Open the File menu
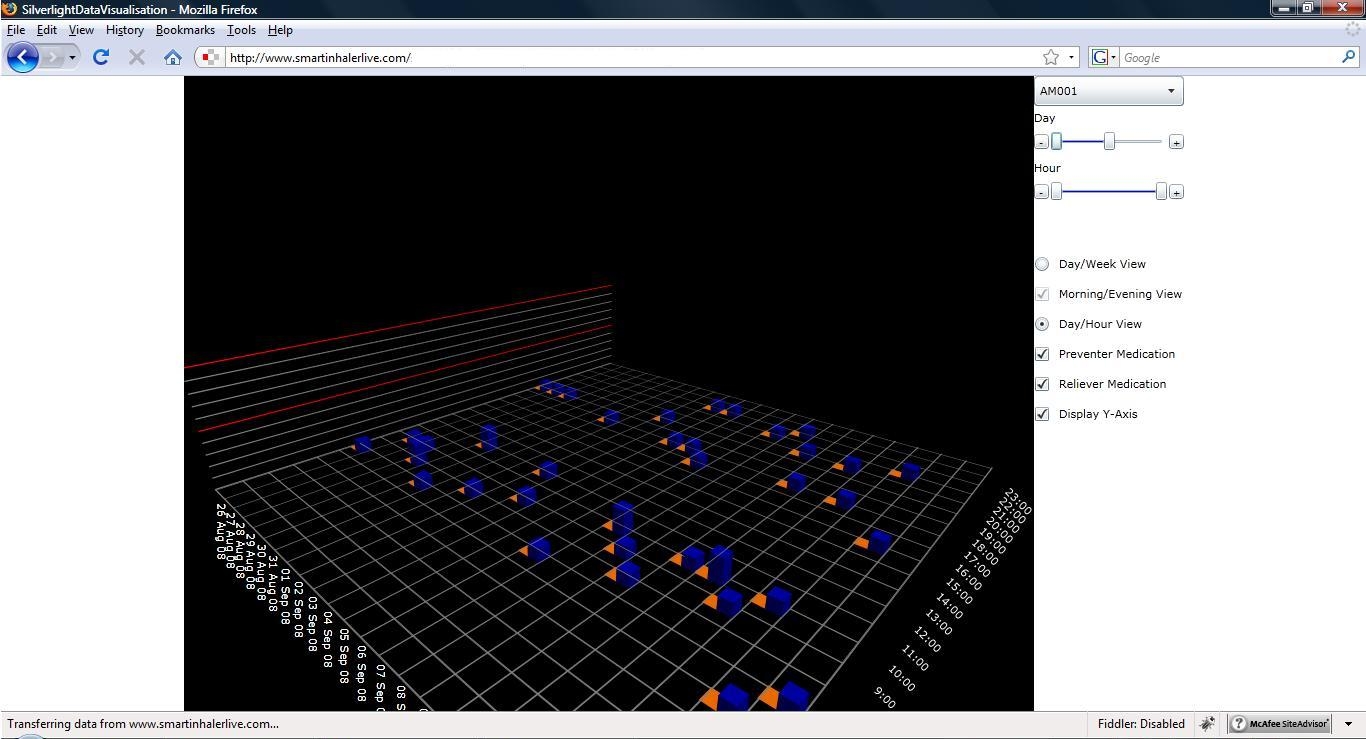 [16, 30]
